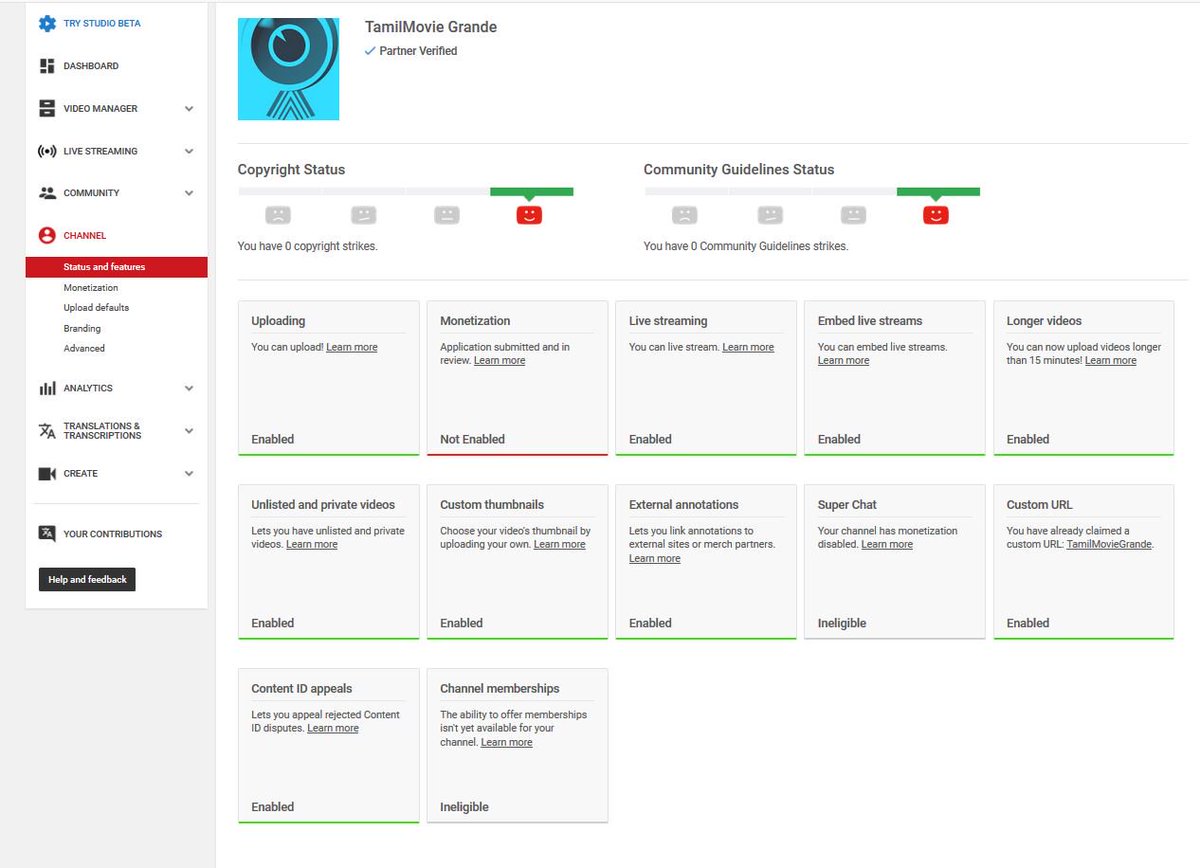This screenshot has width=1200, height=868.
Task: Click the Partner Verified checkmark icon
Action: pyautogui.click(x=371, y=51)
